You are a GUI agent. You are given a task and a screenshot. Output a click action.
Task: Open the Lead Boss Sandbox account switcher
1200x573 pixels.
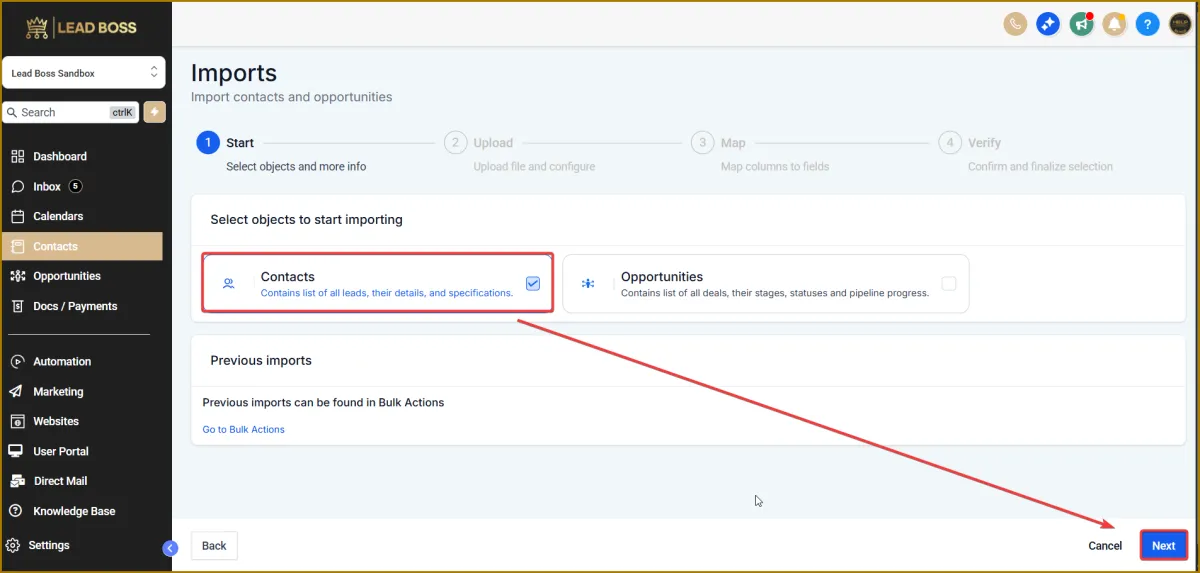point(83,73)
